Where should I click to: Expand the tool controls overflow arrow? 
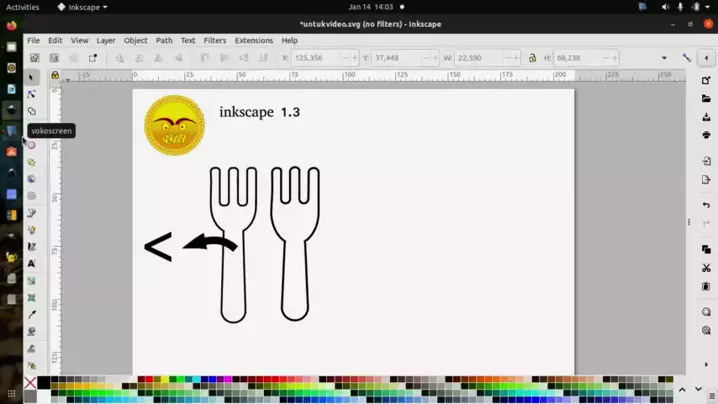click(664, 58)
